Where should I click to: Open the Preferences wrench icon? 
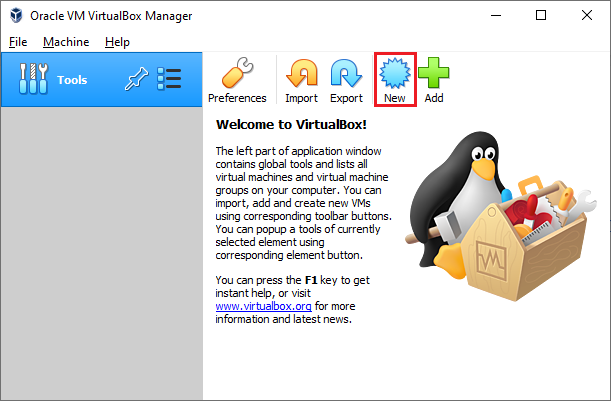click(237, 74)
